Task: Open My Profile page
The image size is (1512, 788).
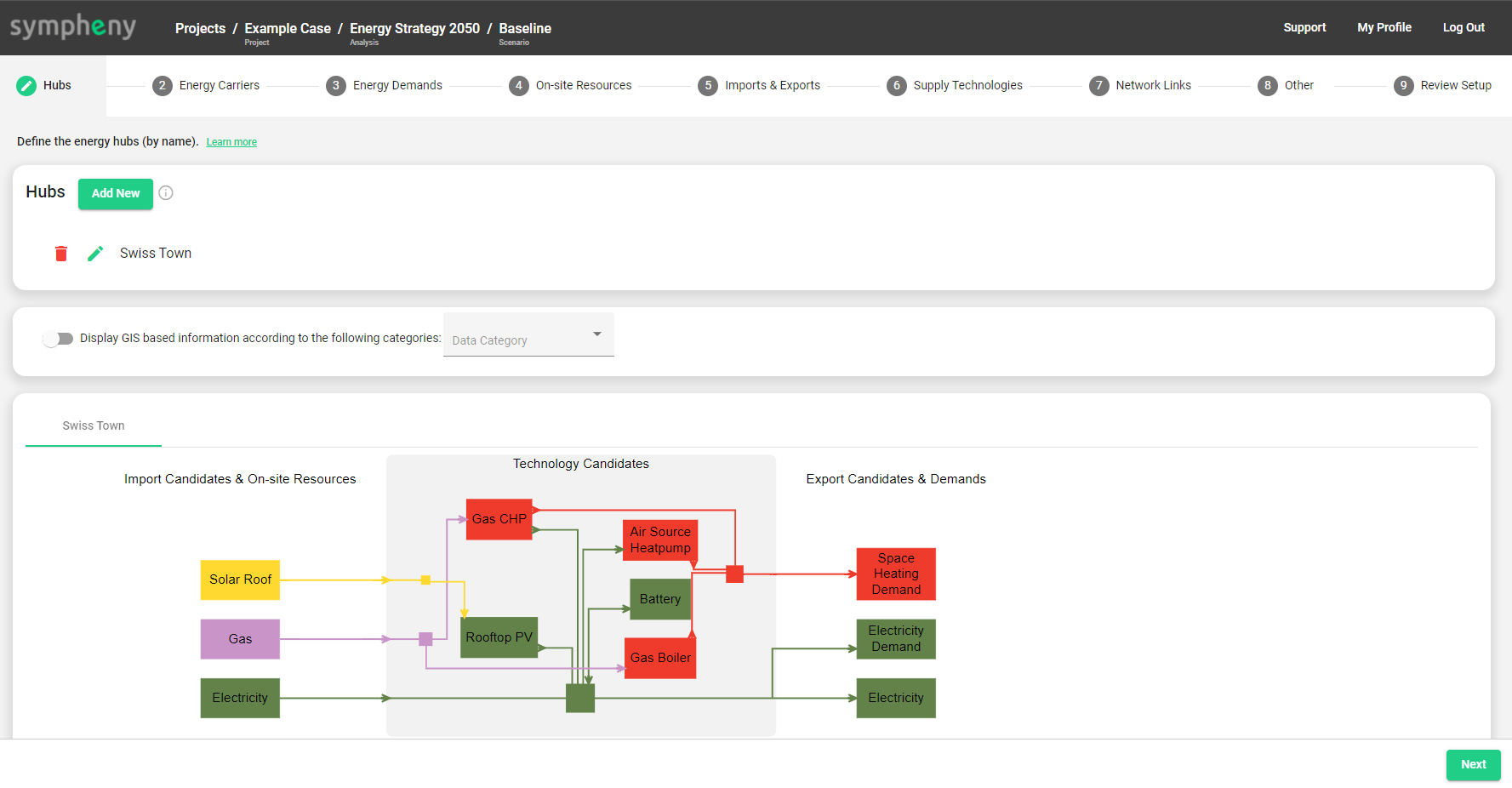Action: pyautogui.click(x=1384, y=27)
